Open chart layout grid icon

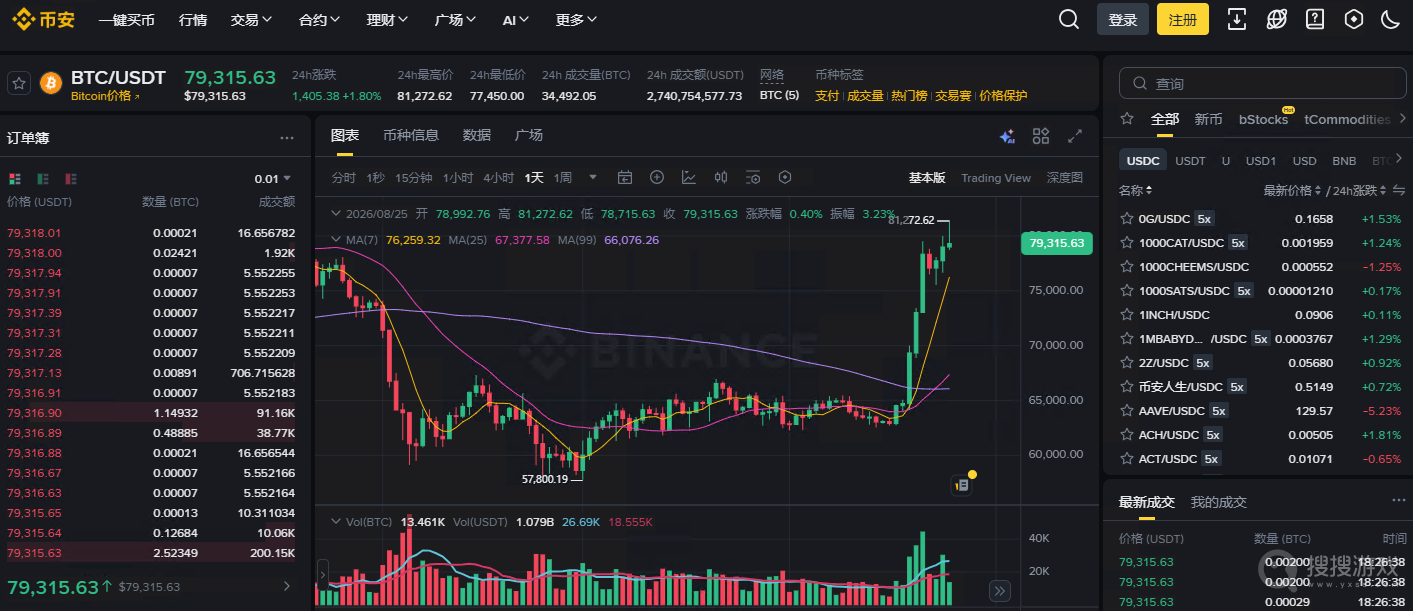1041,136
